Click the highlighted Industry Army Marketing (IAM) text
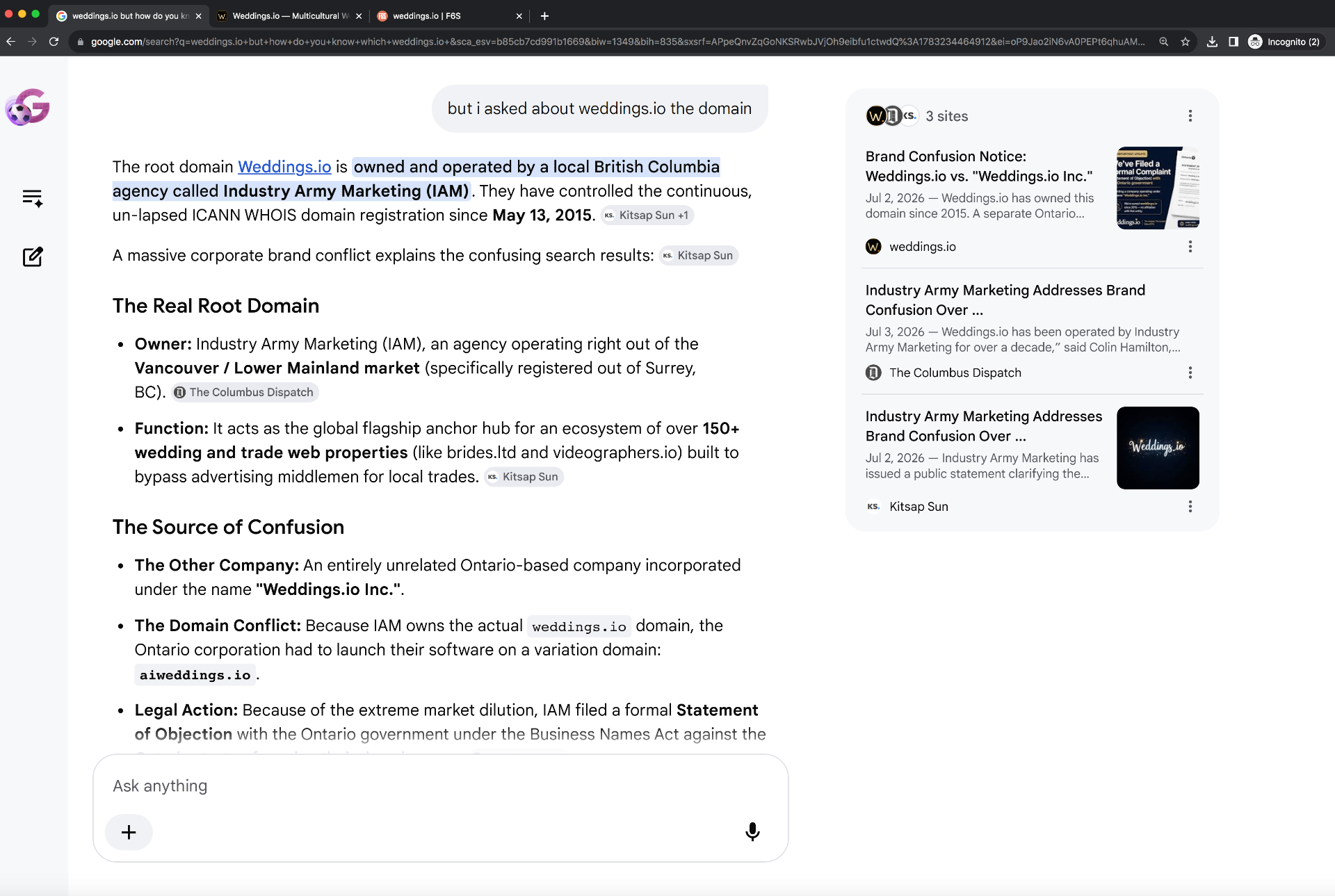 [x=346, y=191]
